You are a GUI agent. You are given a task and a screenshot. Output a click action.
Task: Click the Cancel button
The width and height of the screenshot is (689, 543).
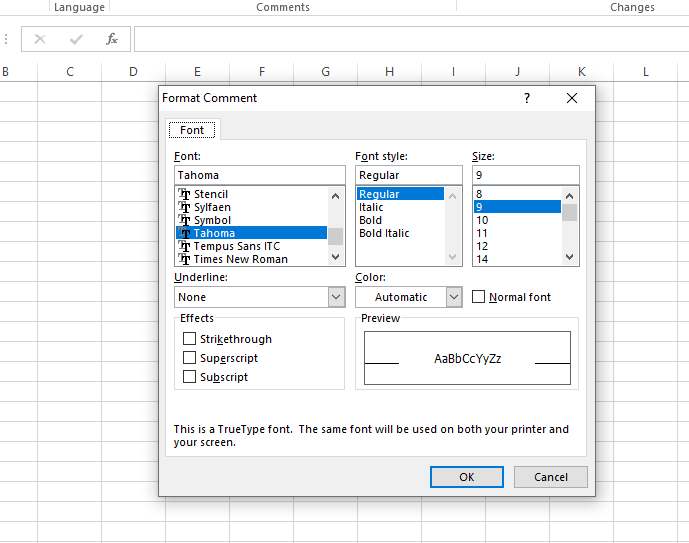click(550, 477)
